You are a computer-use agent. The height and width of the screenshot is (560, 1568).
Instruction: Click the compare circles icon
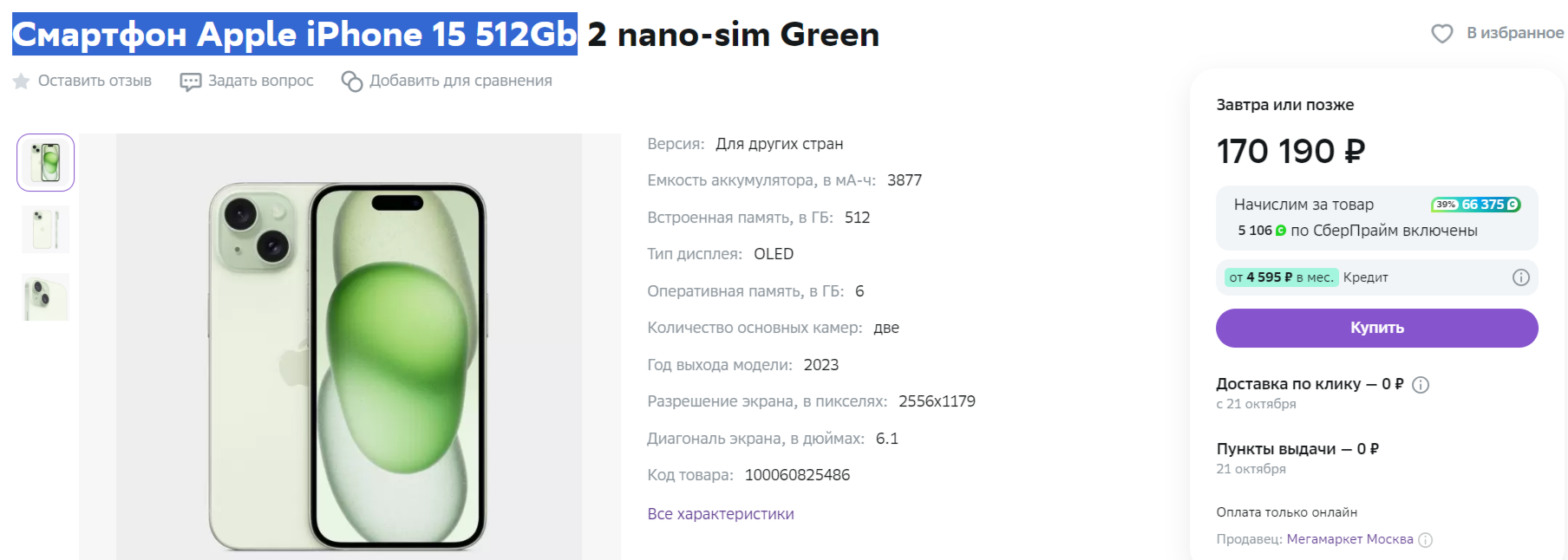351,81
